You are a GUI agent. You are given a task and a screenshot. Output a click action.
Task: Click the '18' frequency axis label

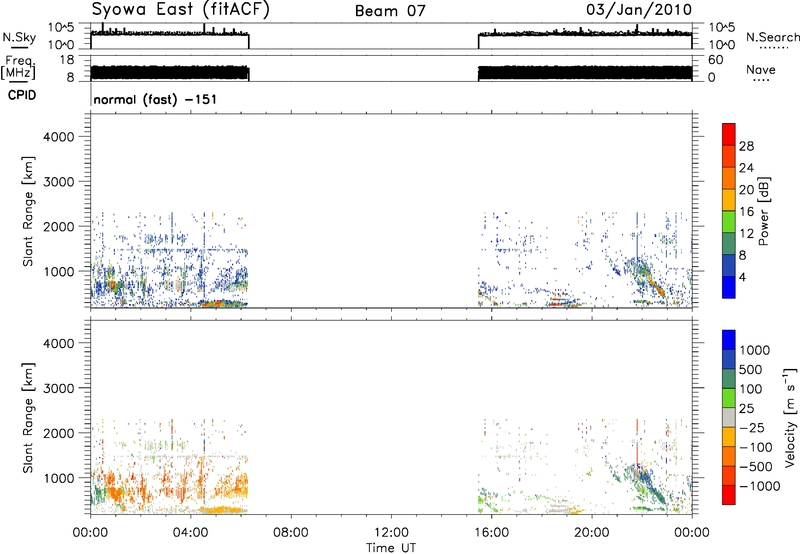[x=66, y=60]
